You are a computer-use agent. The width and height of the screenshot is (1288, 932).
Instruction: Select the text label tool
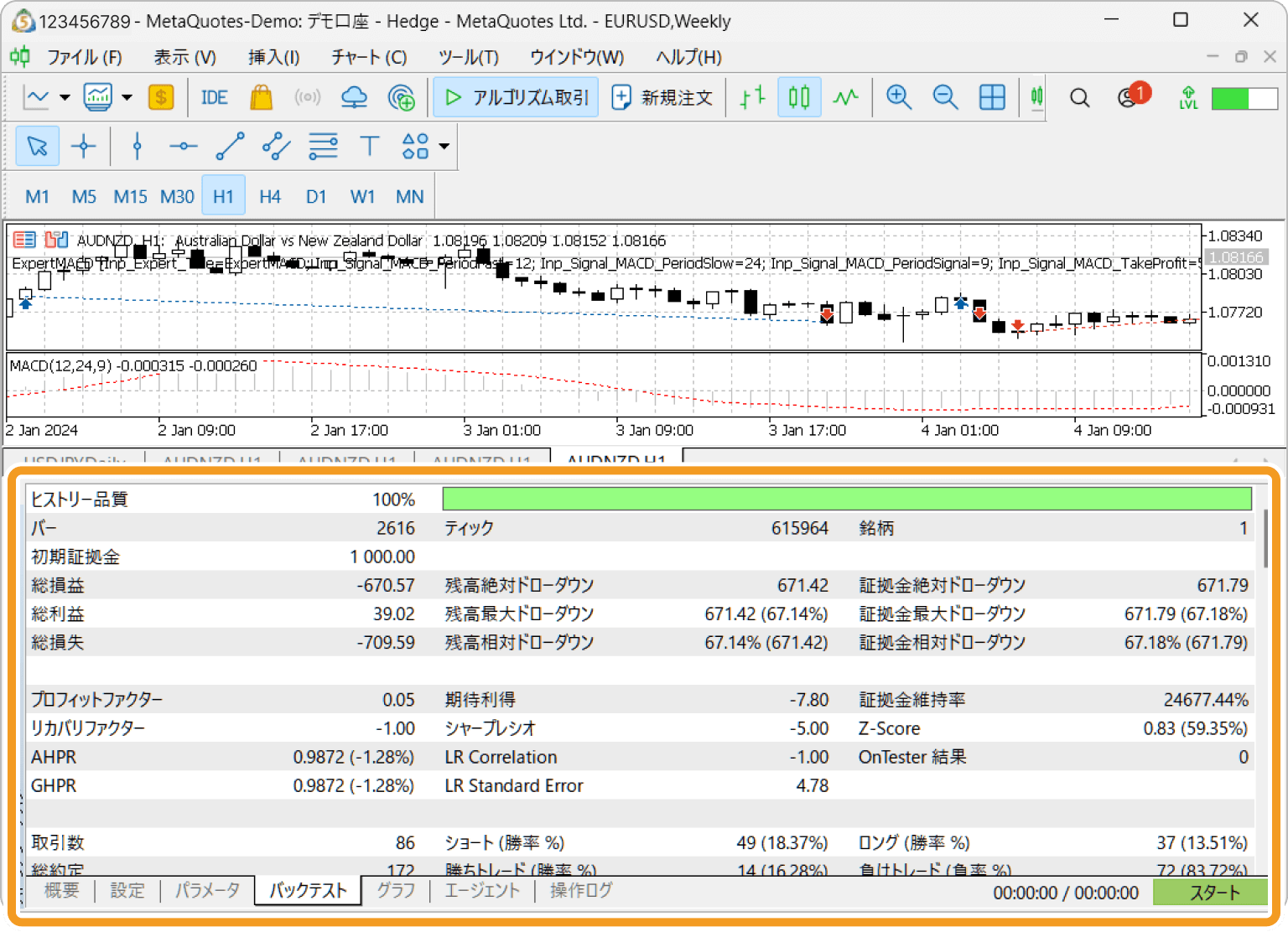pos(369,147)
